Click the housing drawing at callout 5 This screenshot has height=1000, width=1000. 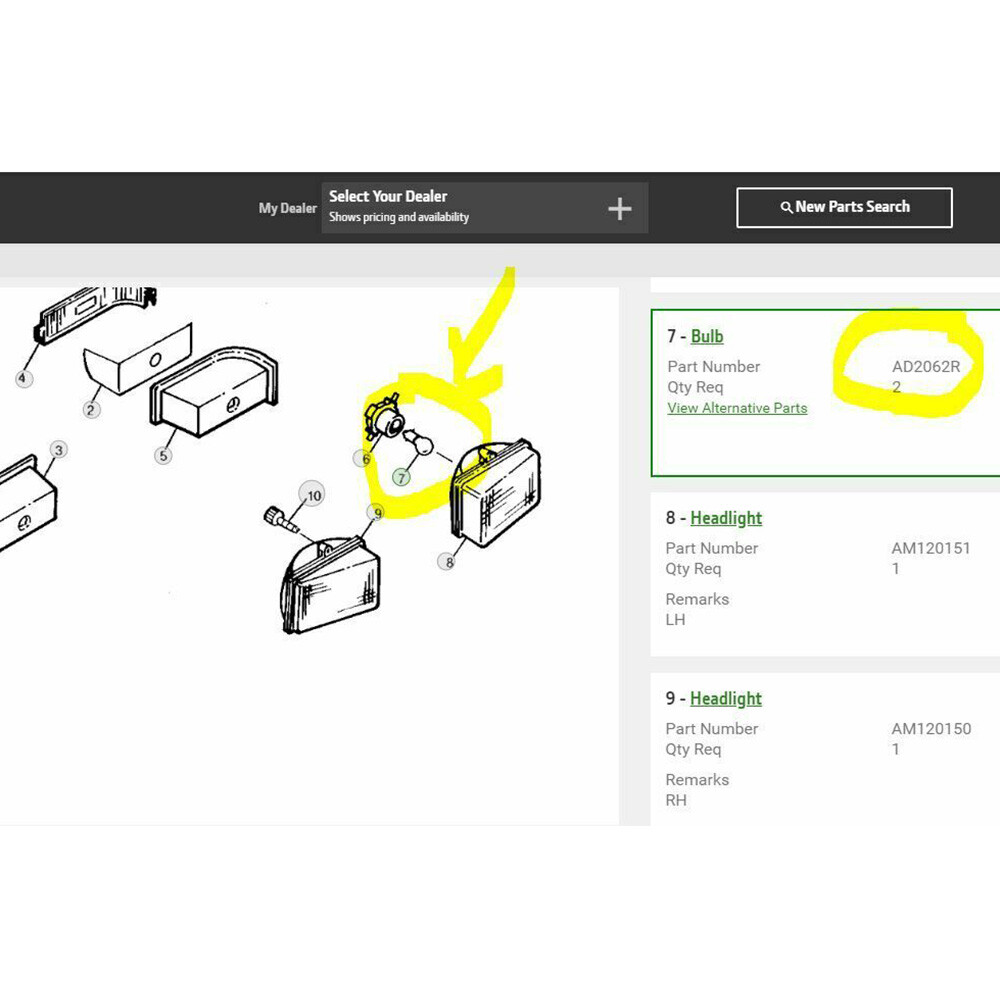[214, 392]
